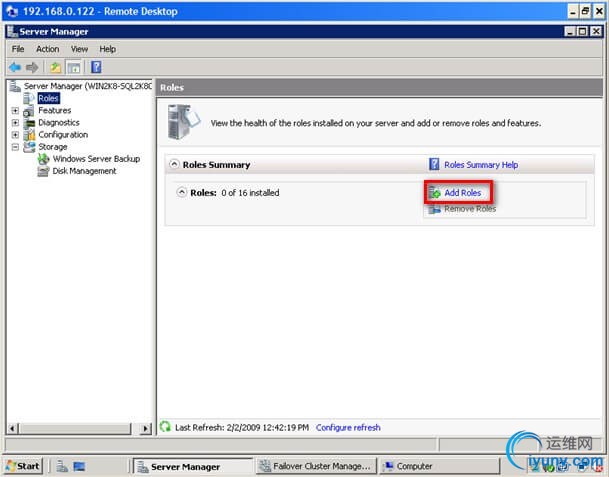Toggle the Show/Hide console tree toolbar icon
This screenshot has height=477, width=609.
[x=74, y=67]
